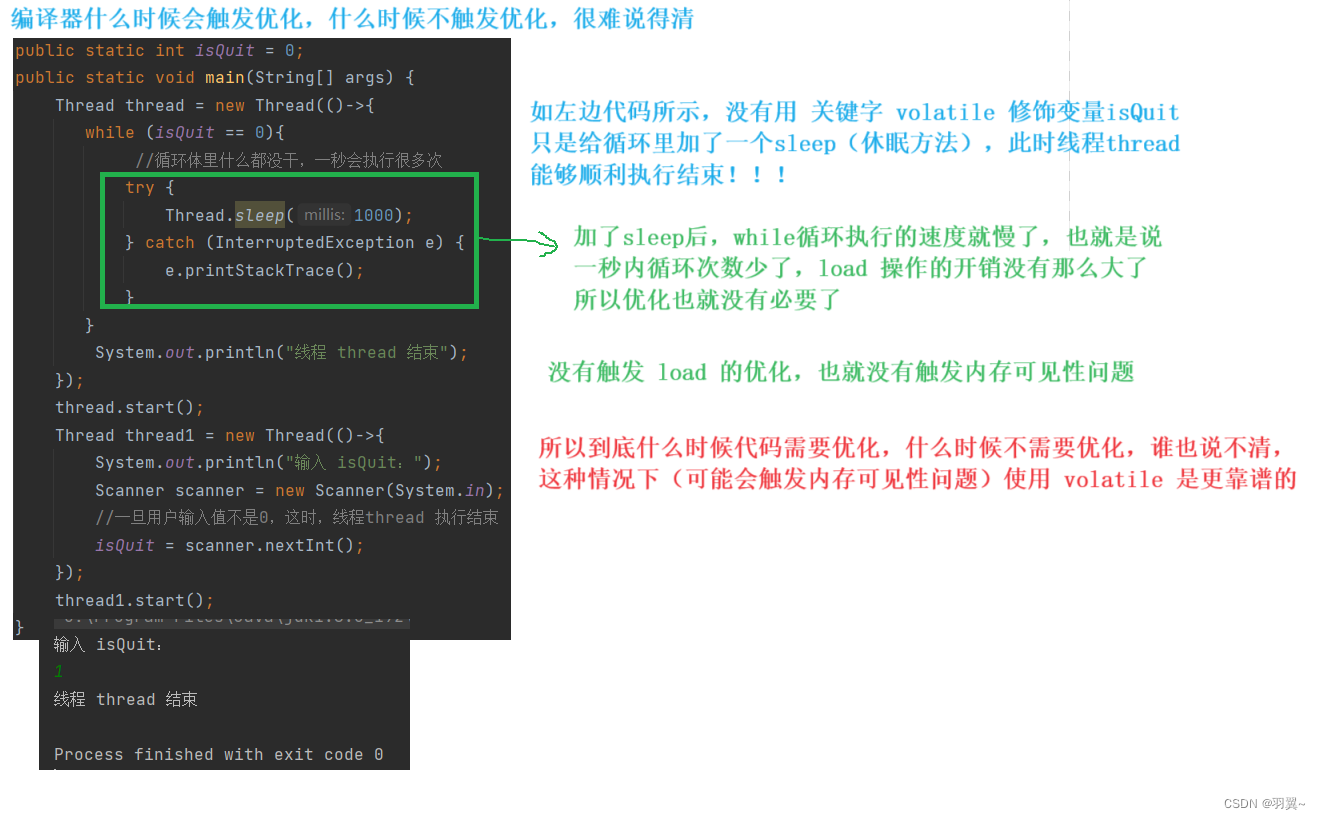Click 'Process finished with exit code 0'
The height and width of the screenshot is (820, 1321).
(219, 754)
